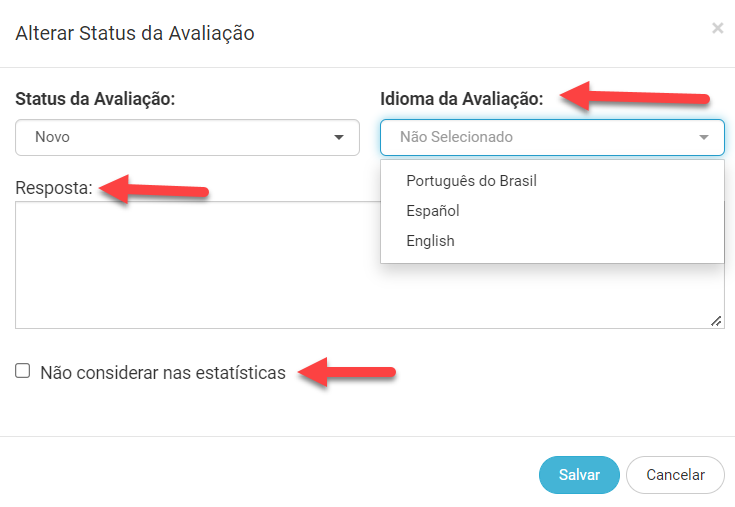This screenshot has height=507, width=735.
Task: Click the Status da Avaliação label
Action: [x=96, y=99]
